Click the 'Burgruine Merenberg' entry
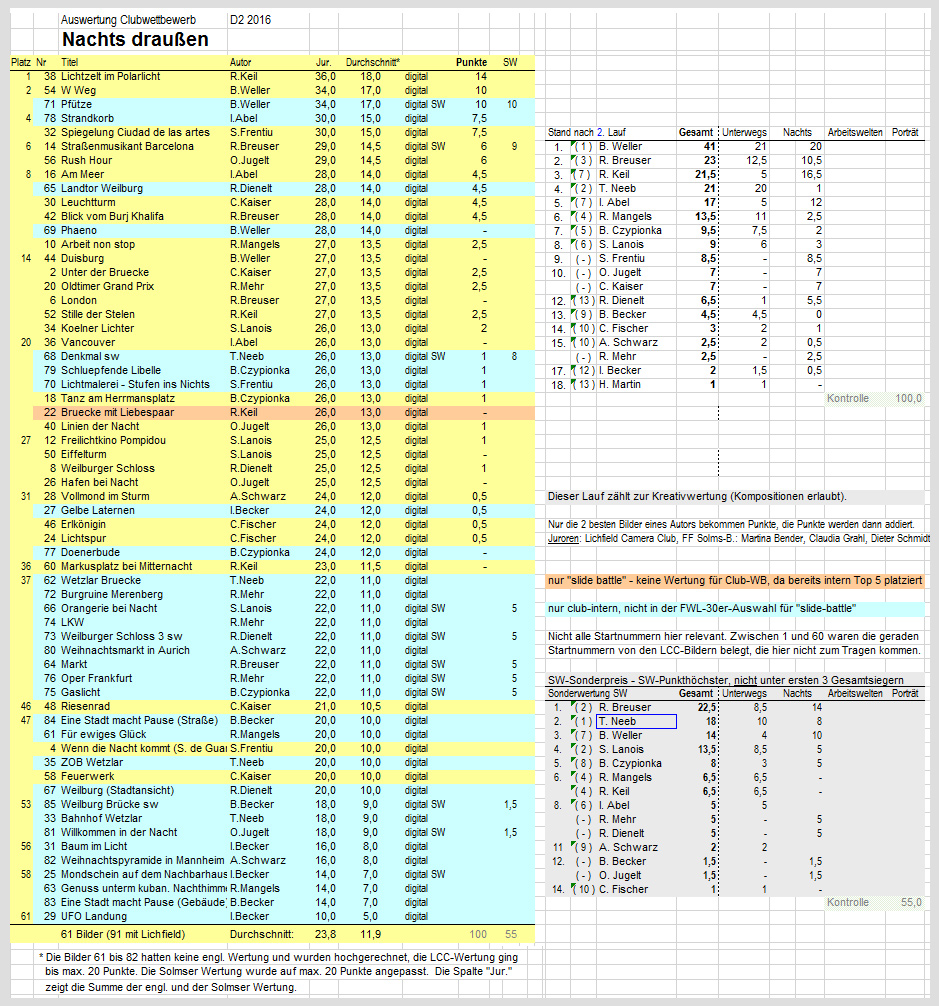 point(112,594)
